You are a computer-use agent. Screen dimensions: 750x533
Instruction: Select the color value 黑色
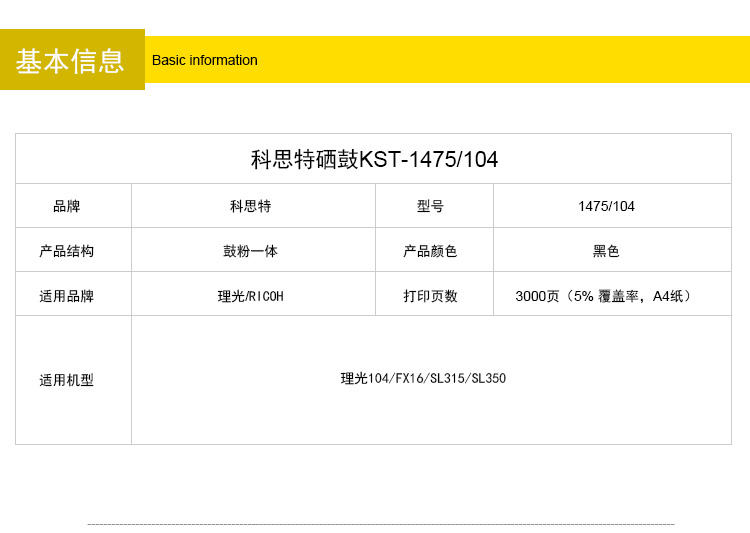606,251
